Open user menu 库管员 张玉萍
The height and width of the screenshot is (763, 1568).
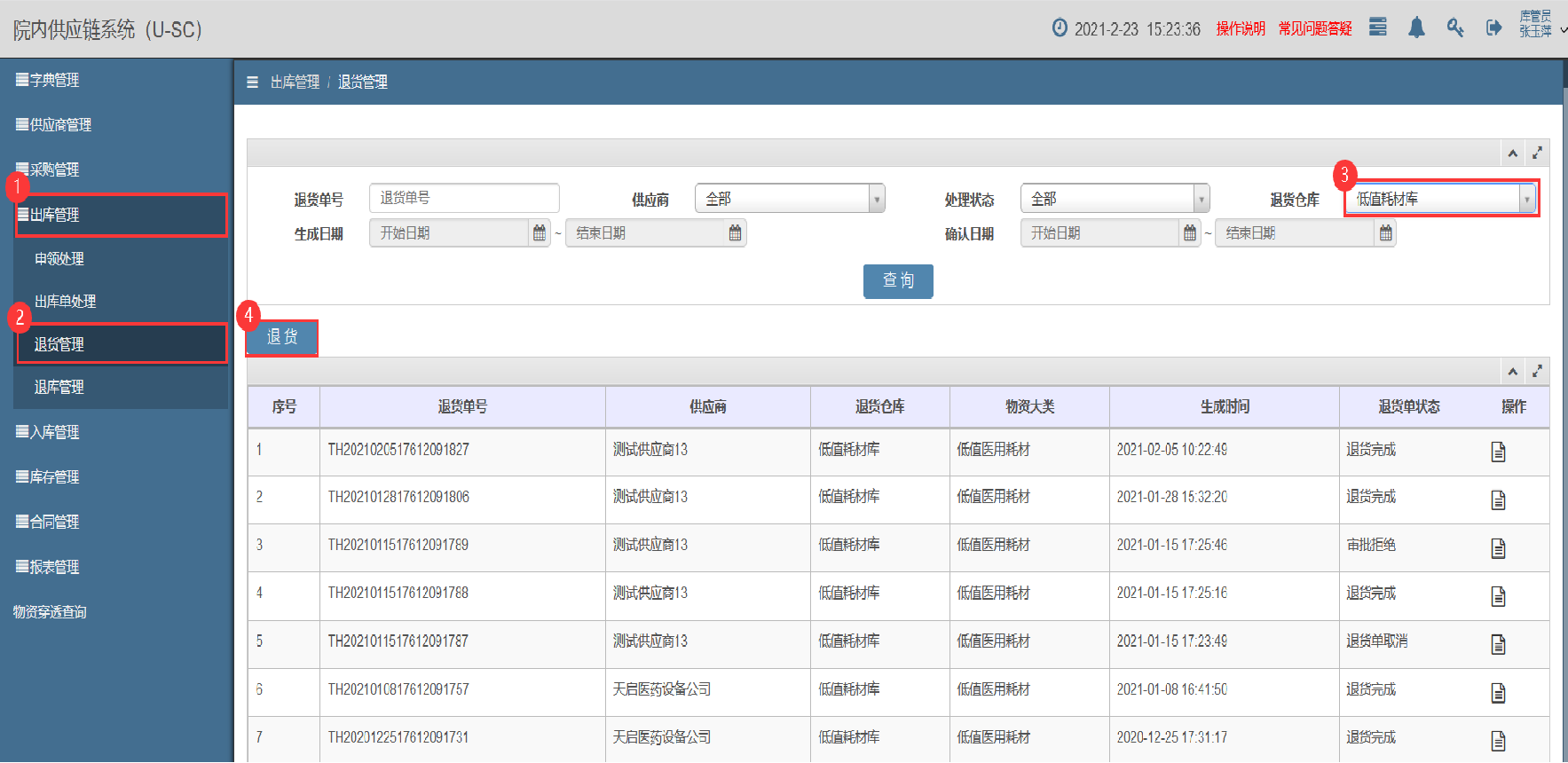tap(1542, 24)
